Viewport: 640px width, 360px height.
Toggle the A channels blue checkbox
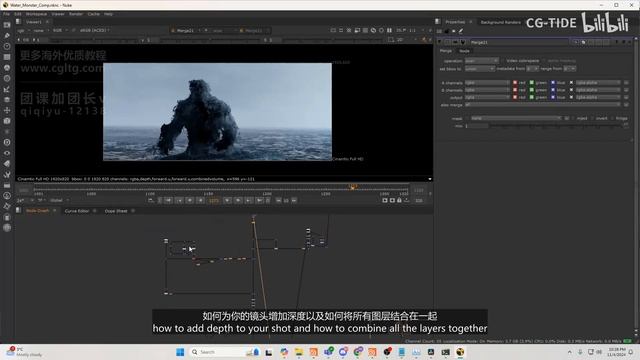click(x=553, y=82)
